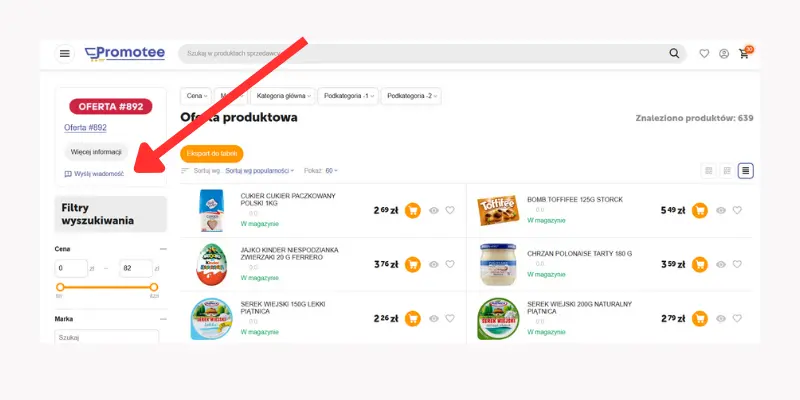Open the shopping cart icon with badge
The image size is (800, 400).
click(744, 54)
